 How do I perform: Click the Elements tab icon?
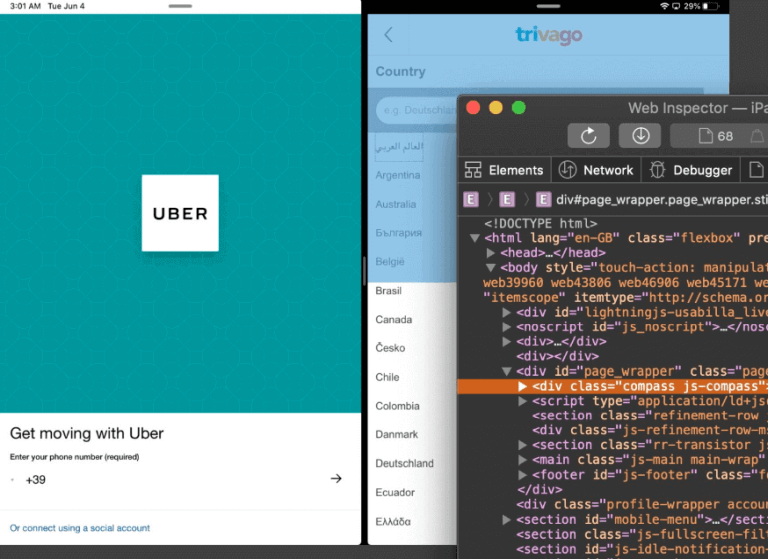[x=473, y=170]
